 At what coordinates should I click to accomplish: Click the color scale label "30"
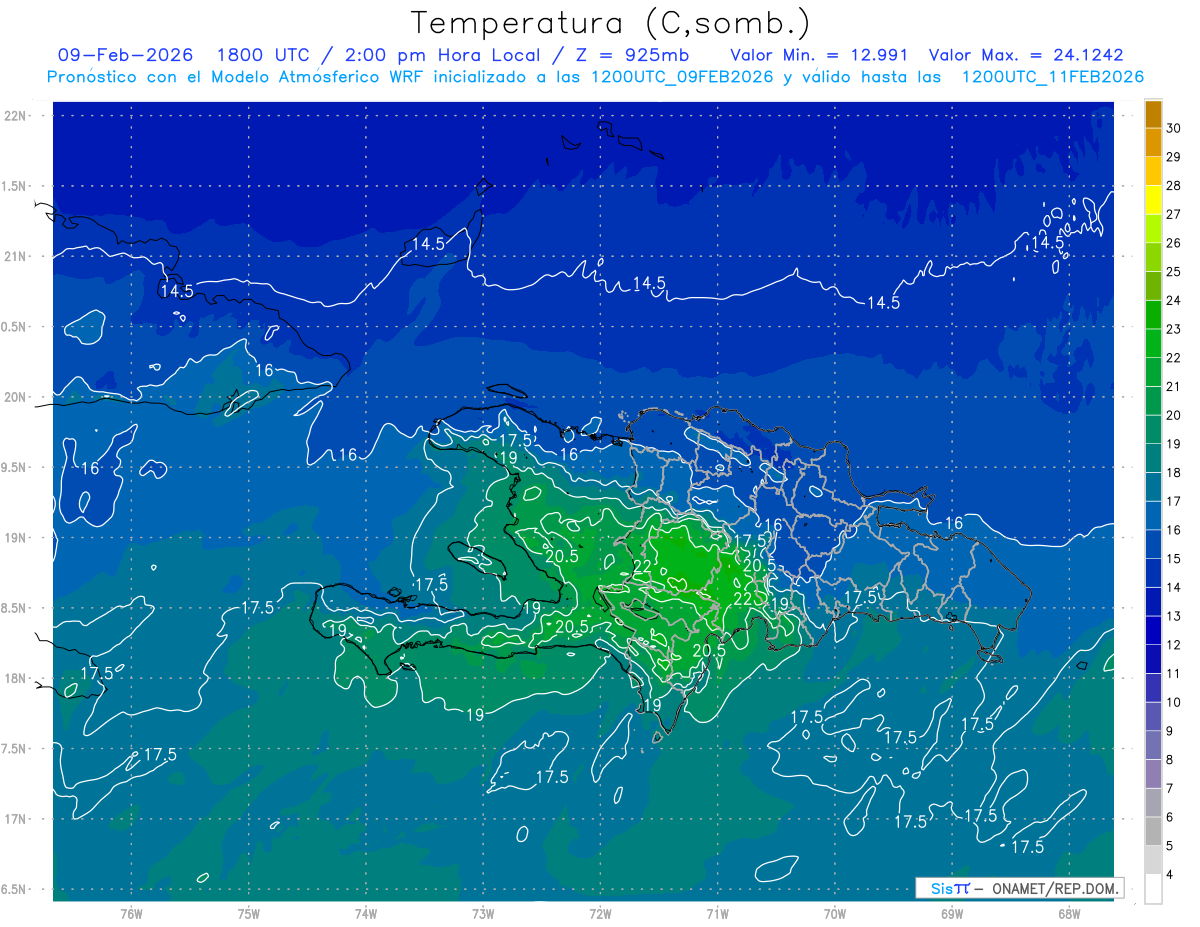point(1175,128)
